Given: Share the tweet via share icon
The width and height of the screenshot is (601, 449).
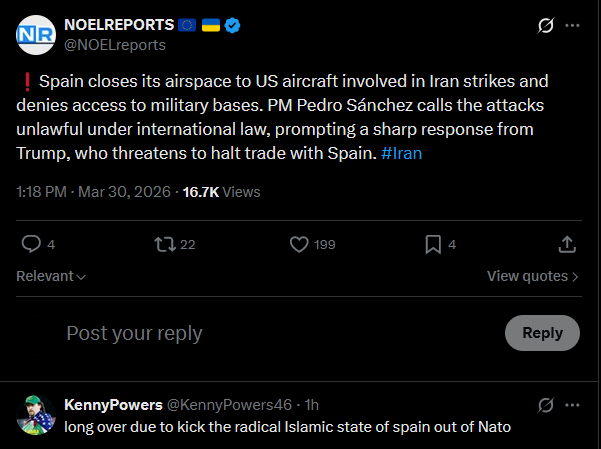Looking at the screenshot, I should point(566,244).
